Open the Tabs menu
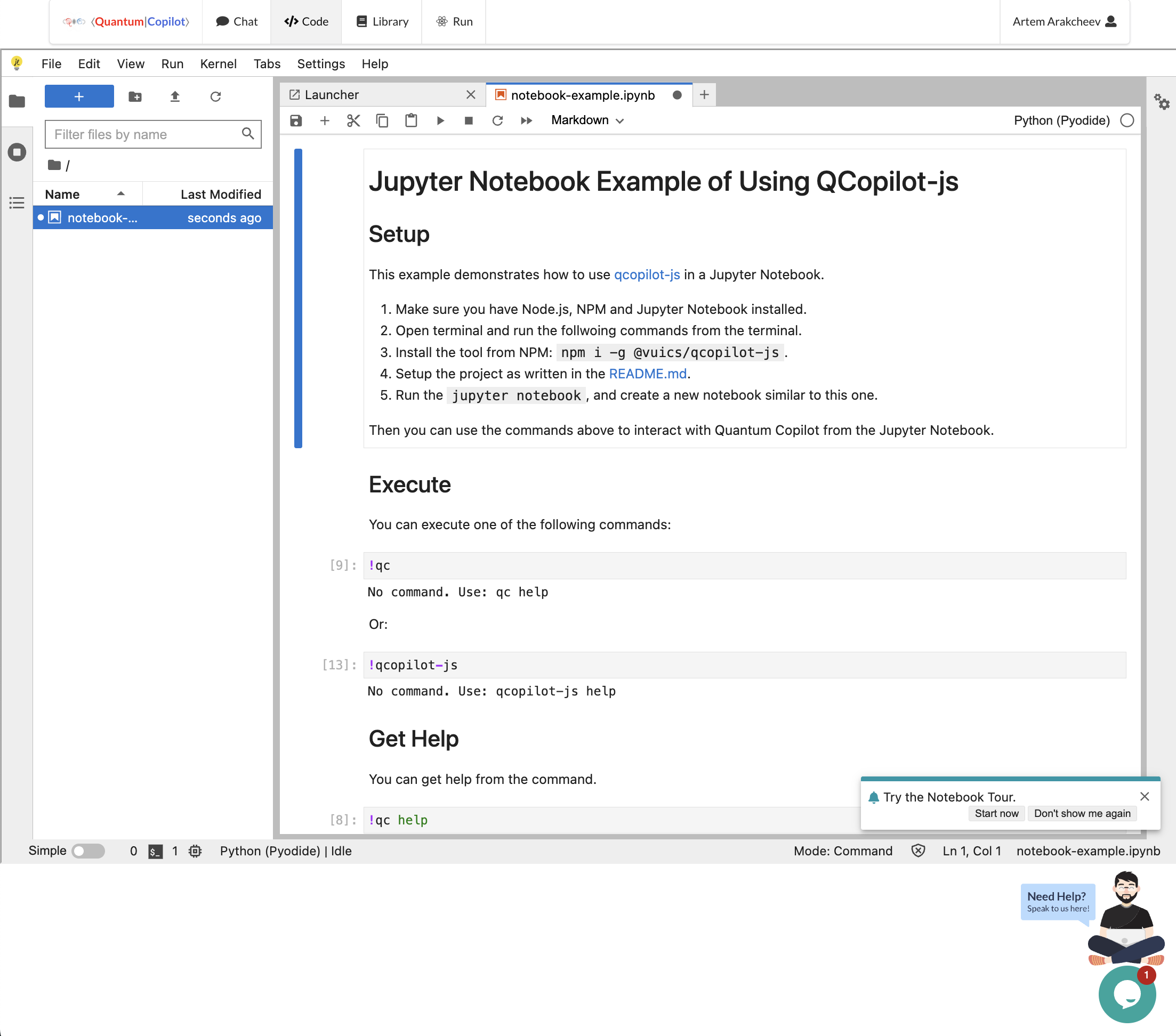1176x1036 pixels. point(267,64)
